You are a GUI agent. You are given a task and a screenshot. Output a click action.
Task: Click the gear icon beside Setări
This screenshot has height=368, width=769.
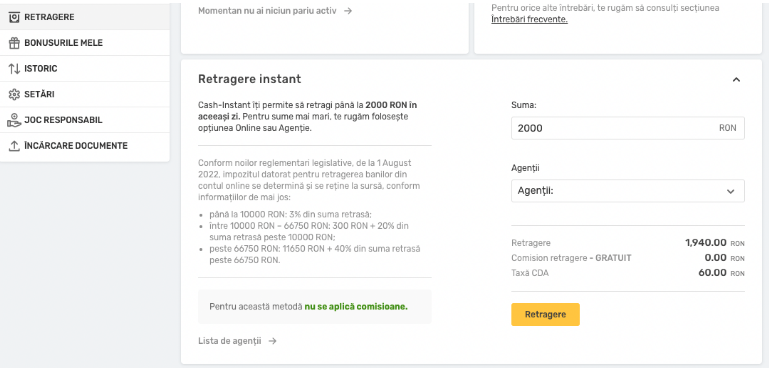14,94
